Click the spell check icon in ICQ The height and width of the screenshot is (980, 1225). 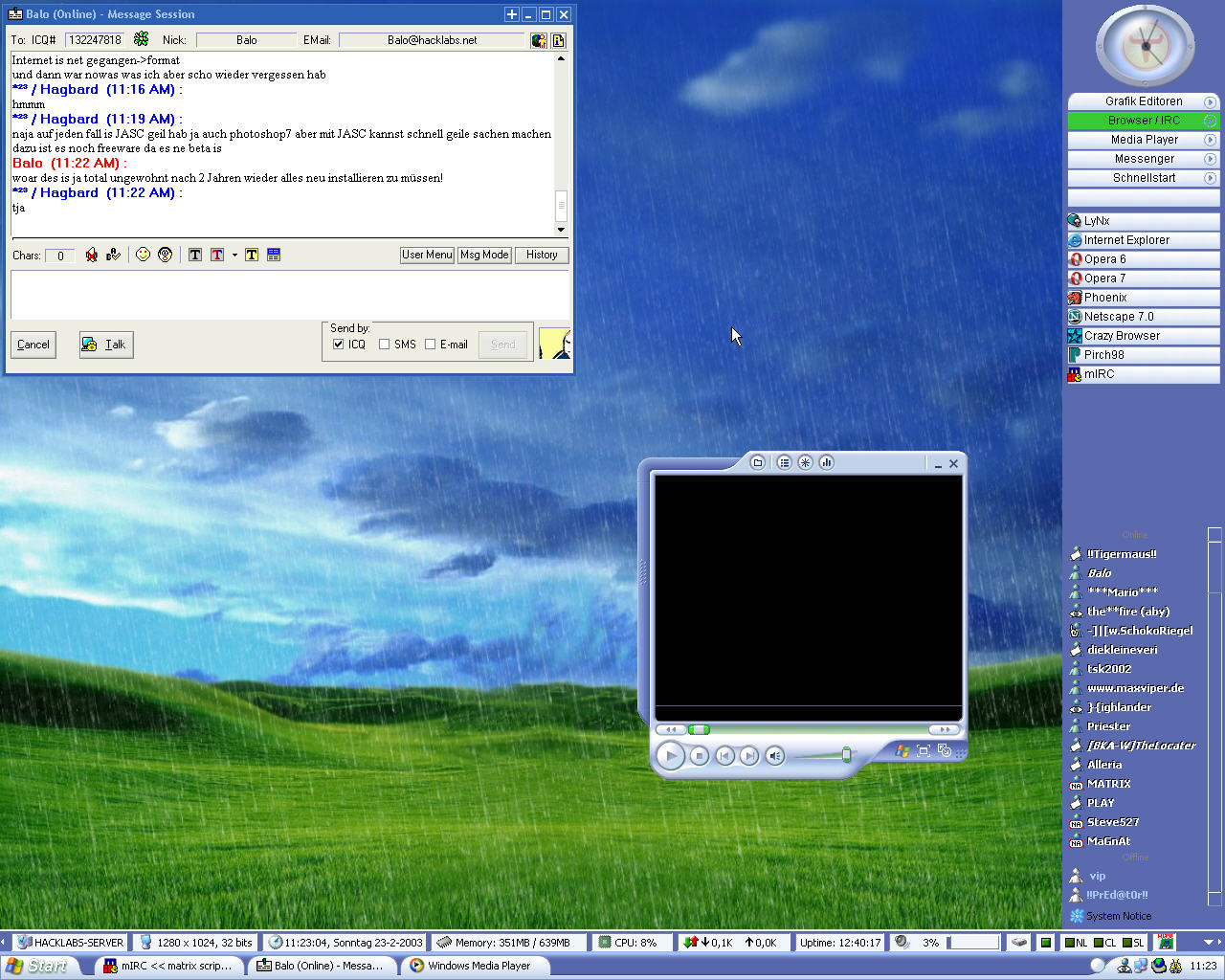pyautogui.click(x=114, y=255)
